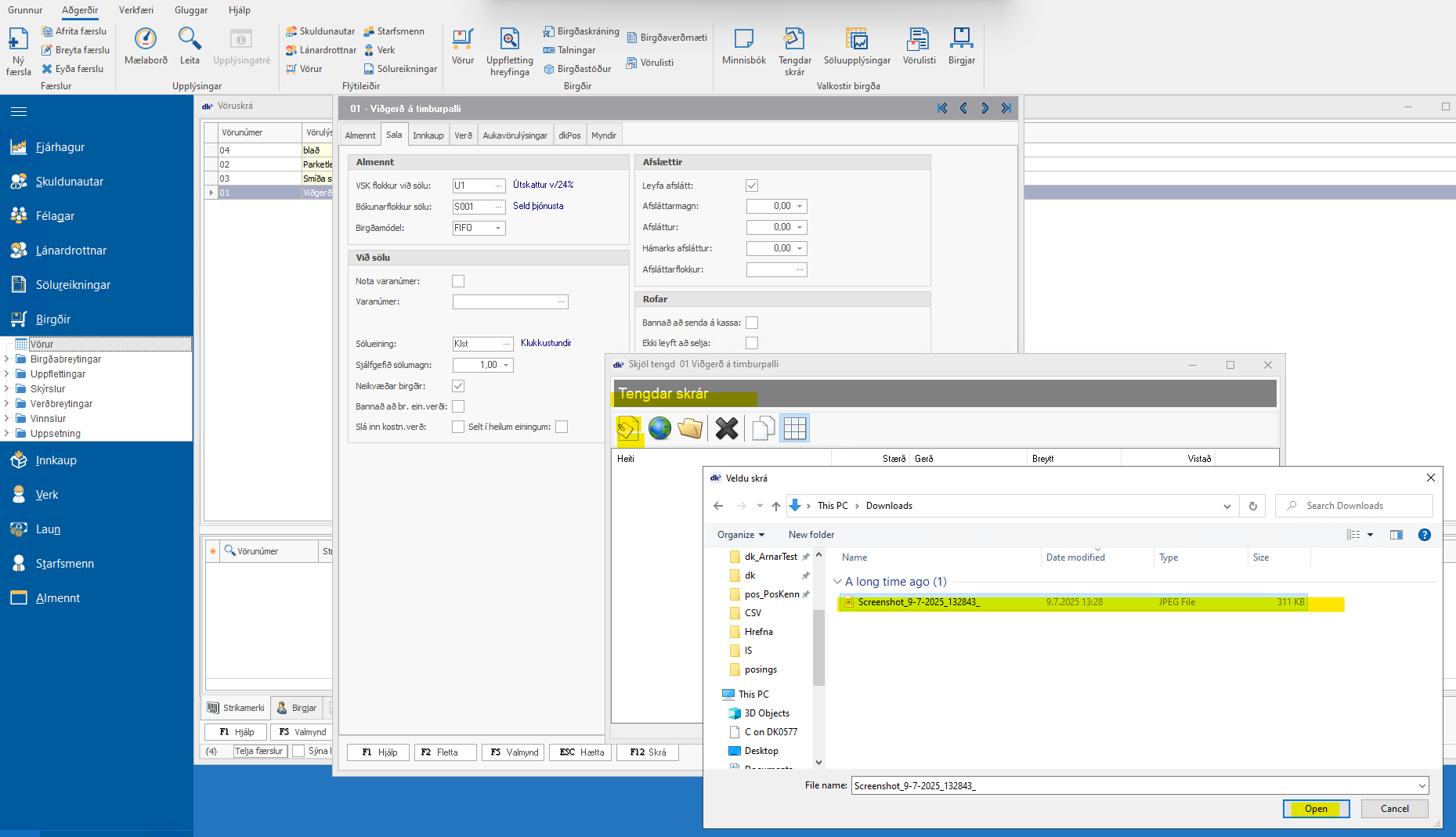
Task: Open the Birgðamódel FIFO dropdown
Action: (x=497, y=228)
